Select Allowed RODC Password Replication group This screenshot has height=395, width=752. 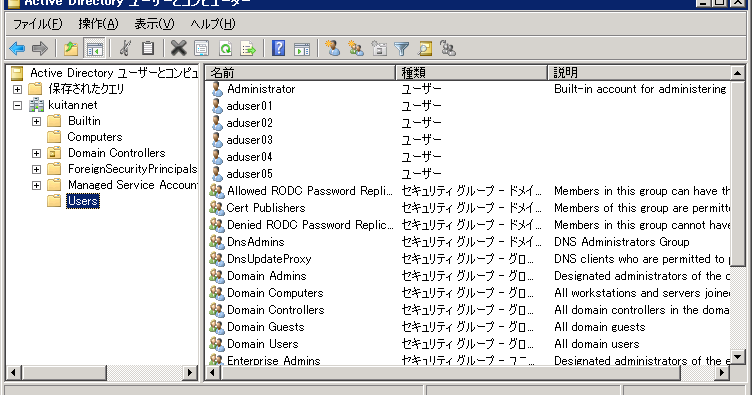(x=310, y=191)
